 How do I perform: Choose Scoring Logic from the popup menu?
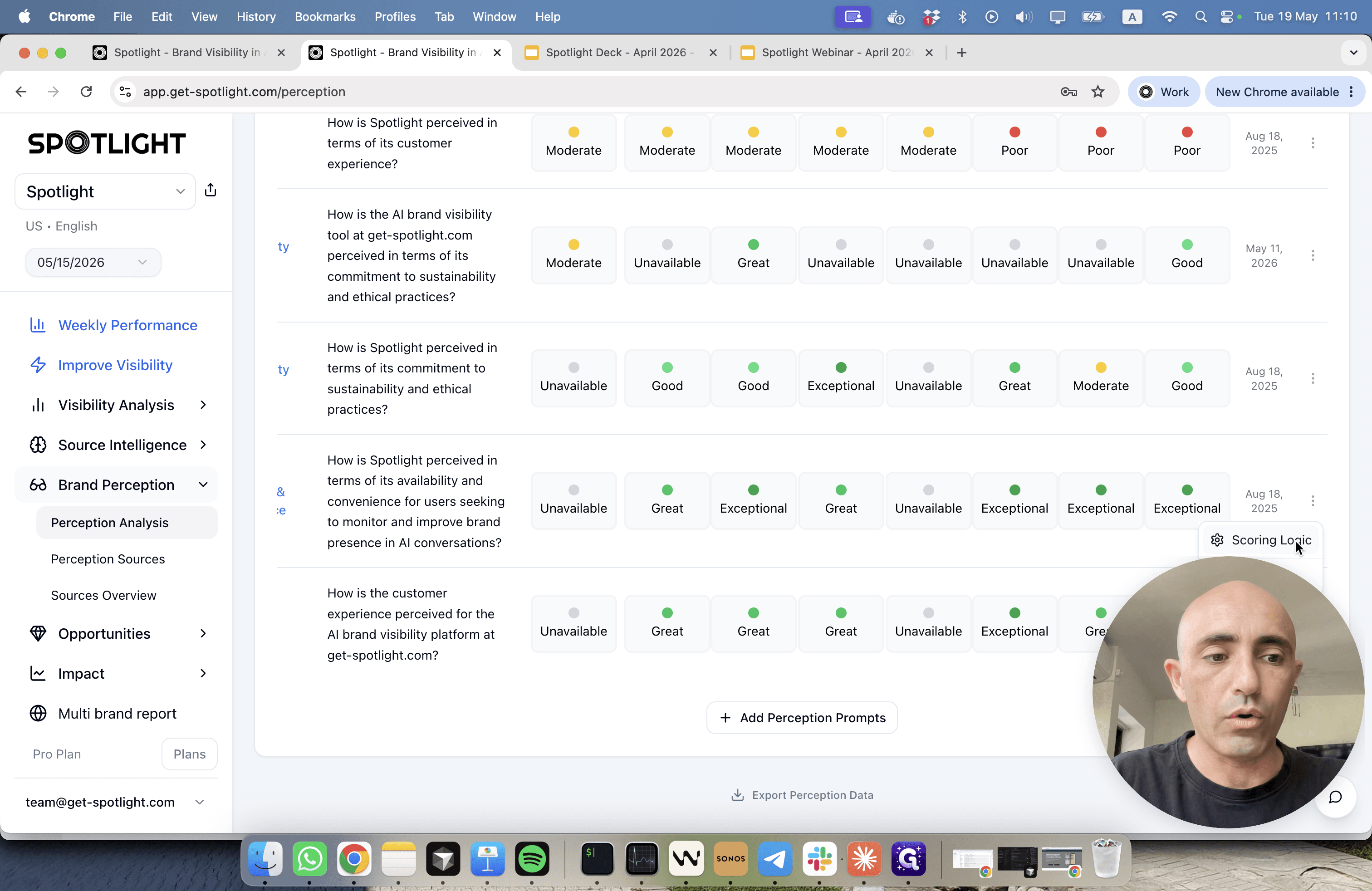click(x=1261, y=540)
